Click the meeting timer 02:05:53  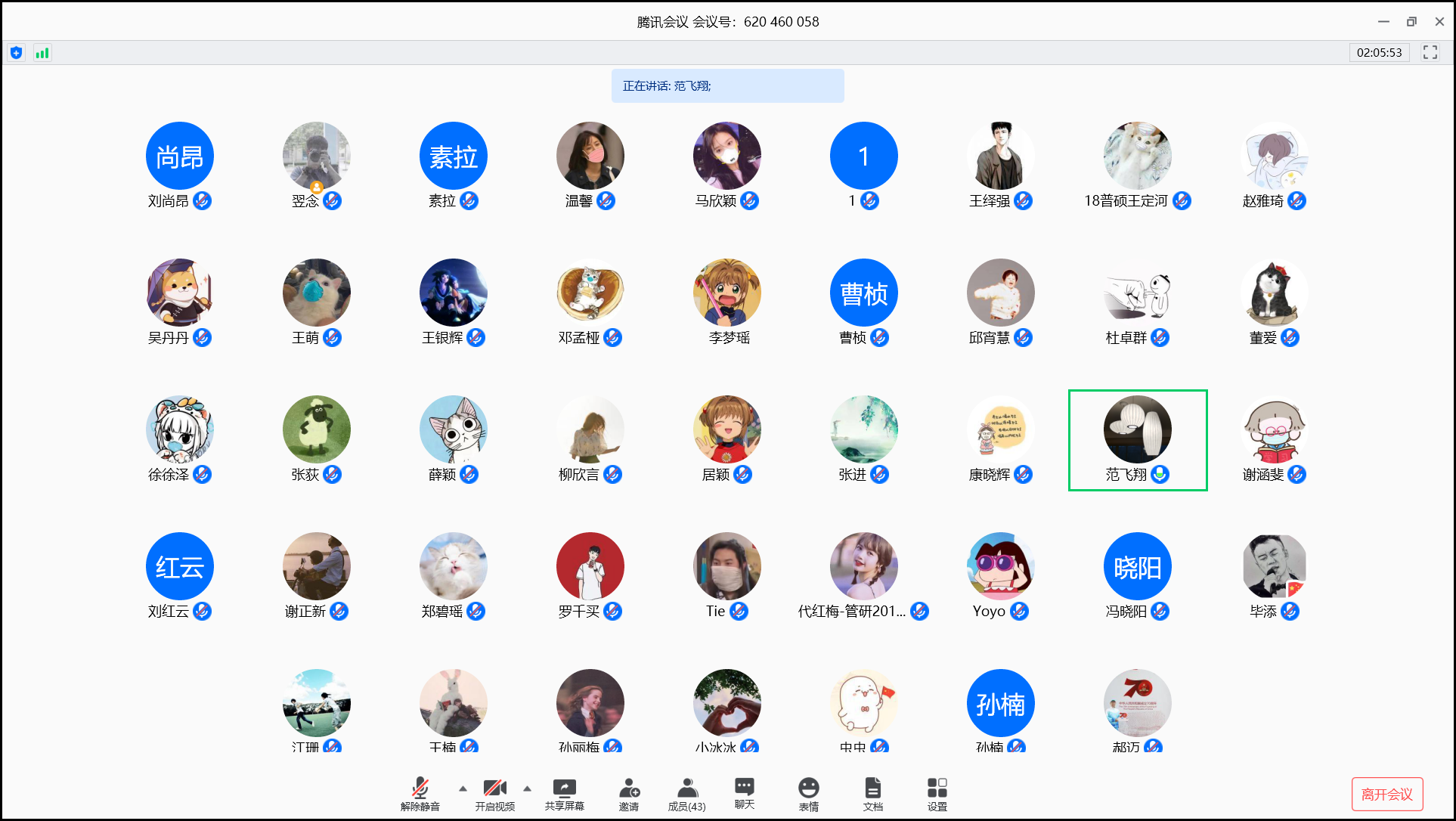point(1378,52)
